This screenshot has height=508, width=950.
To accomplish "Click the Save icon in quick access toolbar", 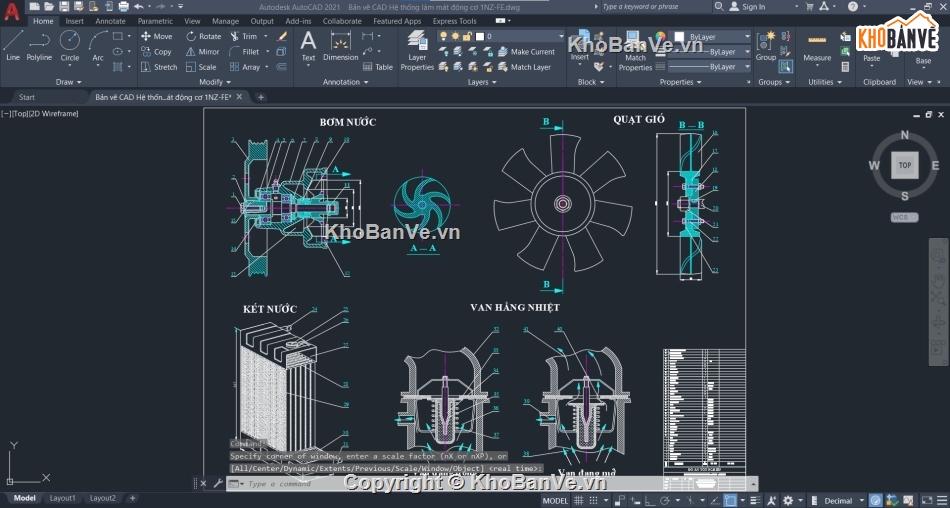I will (64, 6).
